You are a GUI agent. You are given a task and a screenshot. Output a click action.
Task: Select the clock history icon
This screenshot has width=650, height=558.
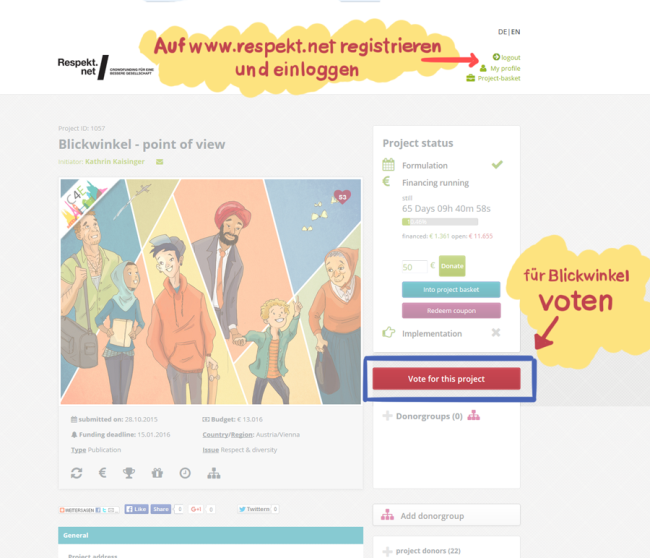185,473
